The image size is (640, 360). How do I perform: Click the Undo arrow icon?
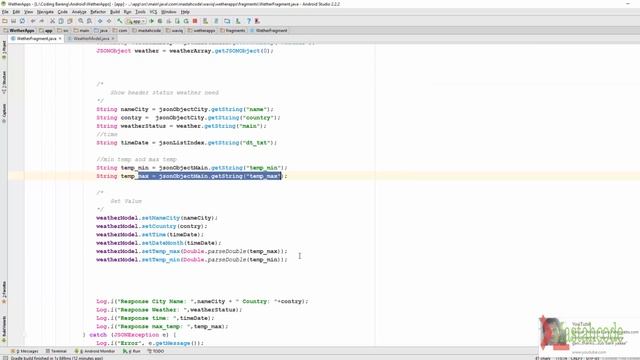[x=33, y=21]
